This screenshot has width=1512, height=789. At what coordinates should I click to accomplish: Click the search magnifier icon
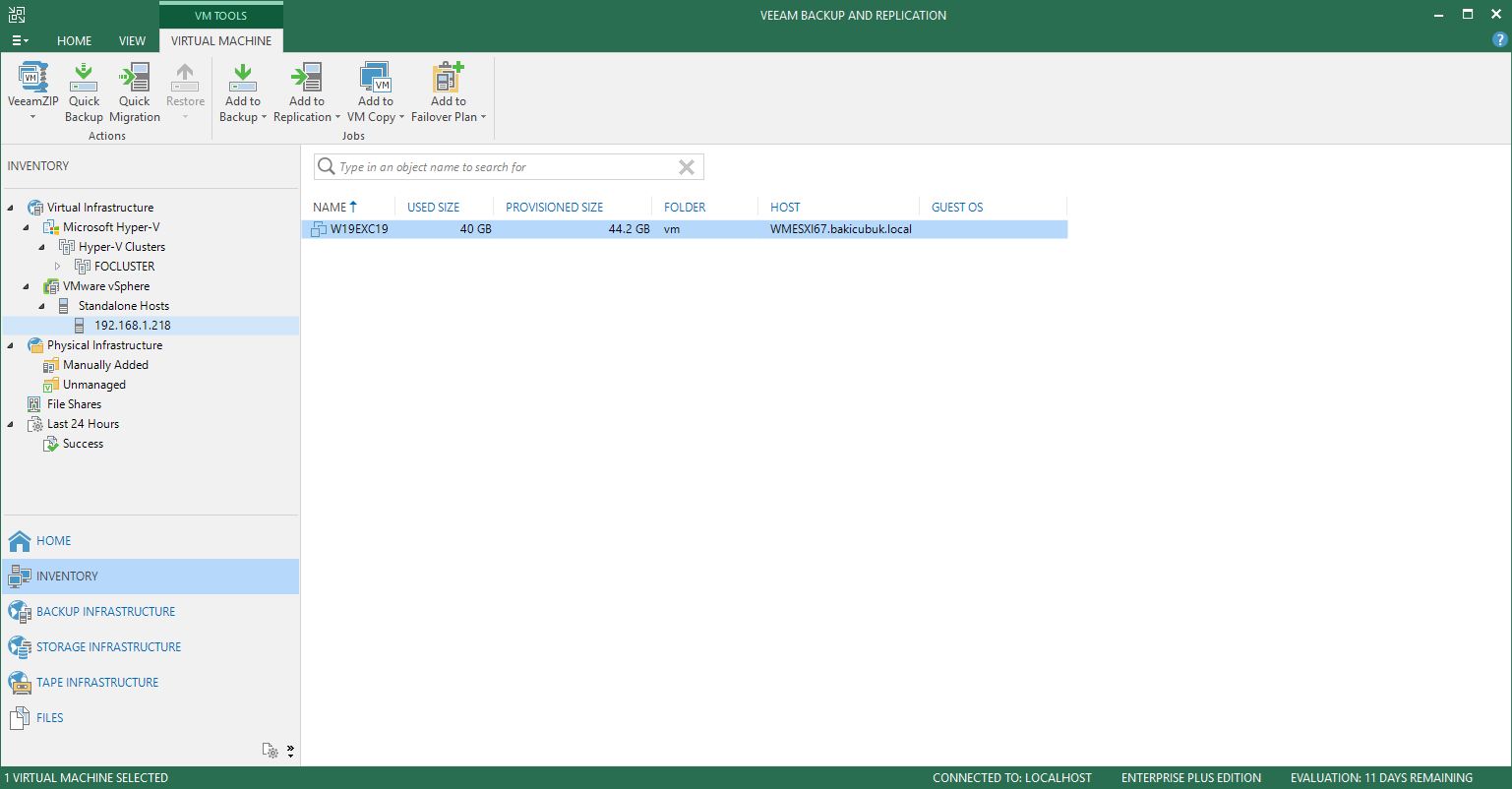(x=327, y=167)
